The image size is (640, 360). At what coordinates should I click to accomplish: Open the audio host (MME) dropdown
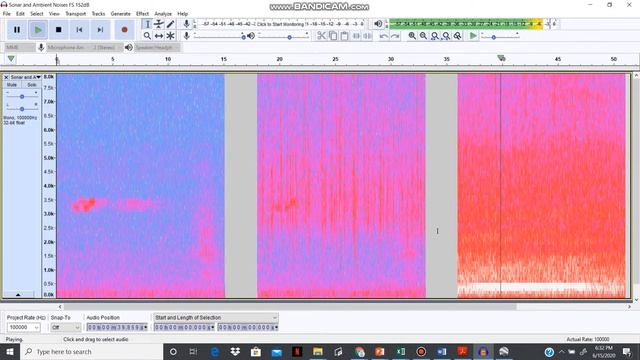point(20,47)
